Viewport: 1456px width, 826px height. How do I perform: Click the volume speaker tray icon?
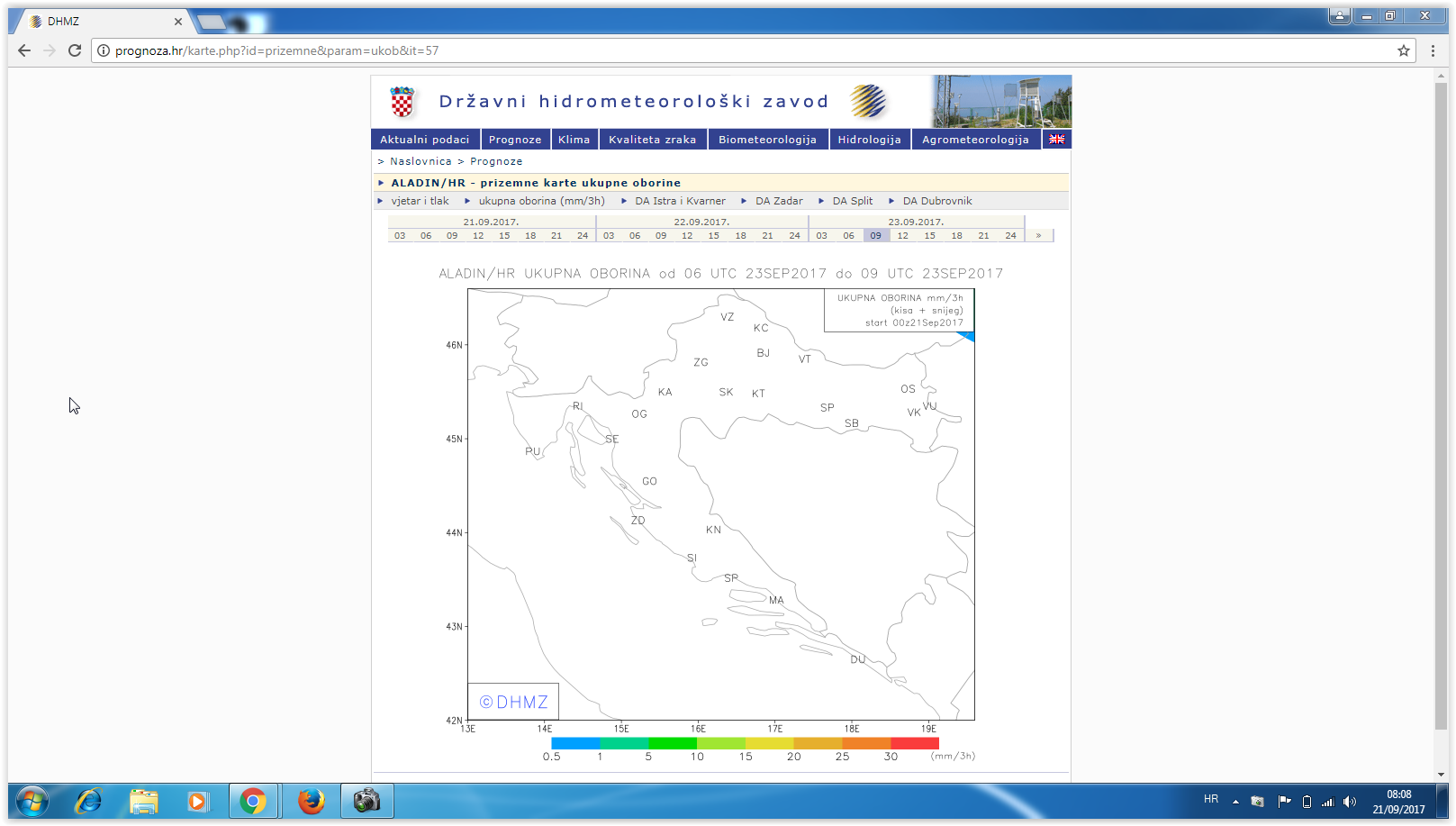coord(1349,801)
